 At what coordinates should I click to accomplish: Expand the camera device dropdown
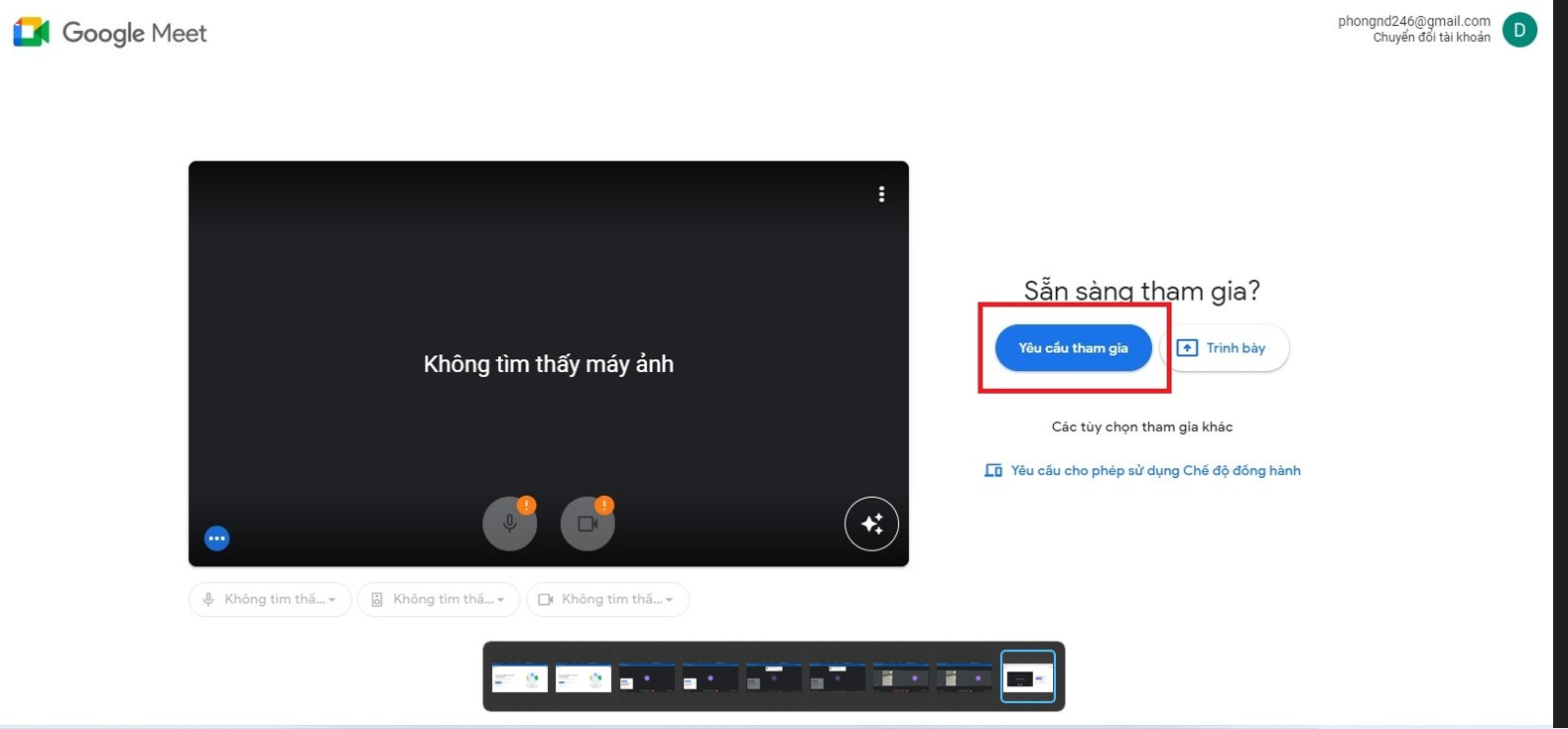pyautogui.click(x=607, y=599)
